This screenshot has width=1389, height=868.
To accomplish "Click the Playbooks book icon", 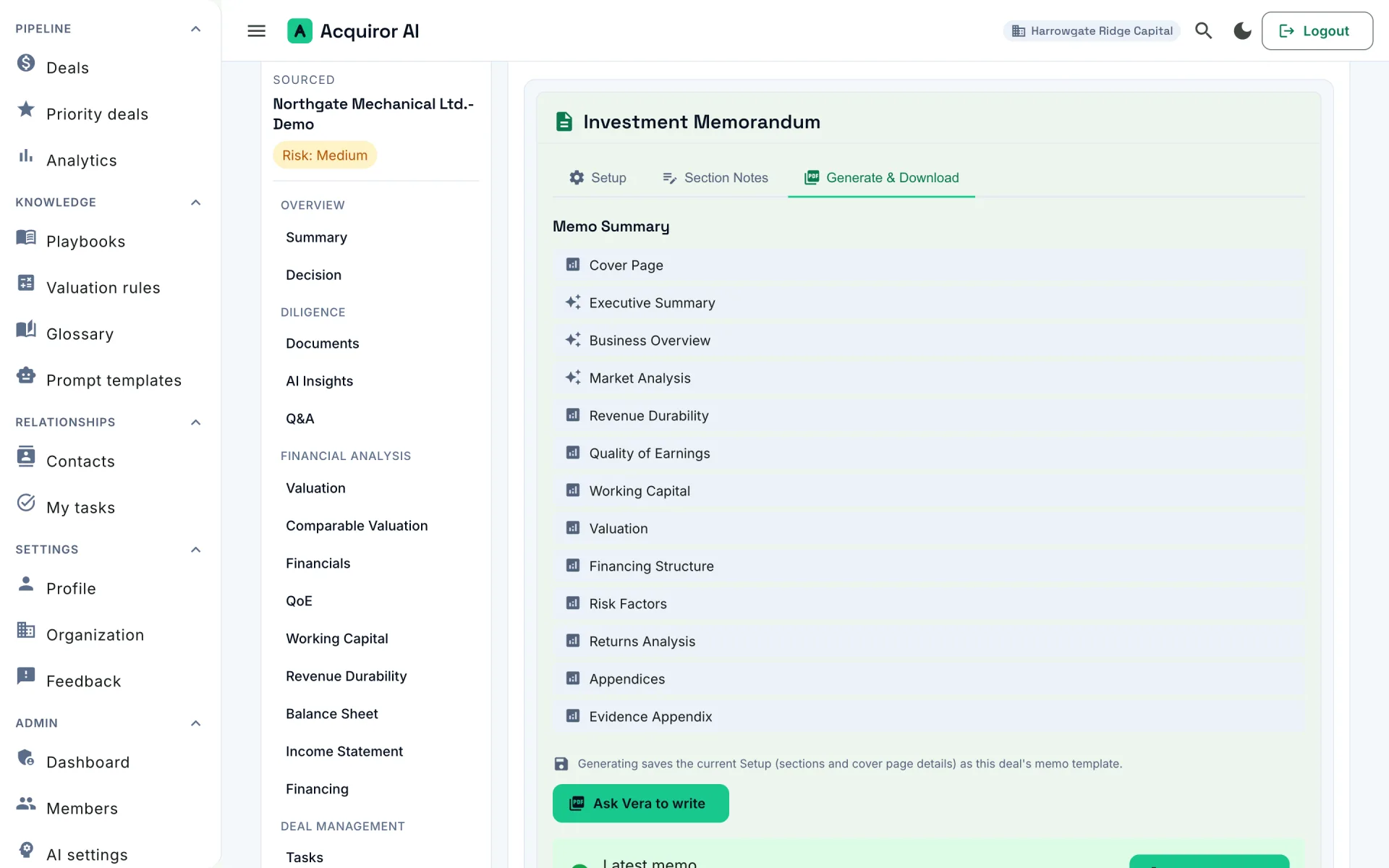I will [26, 237].
